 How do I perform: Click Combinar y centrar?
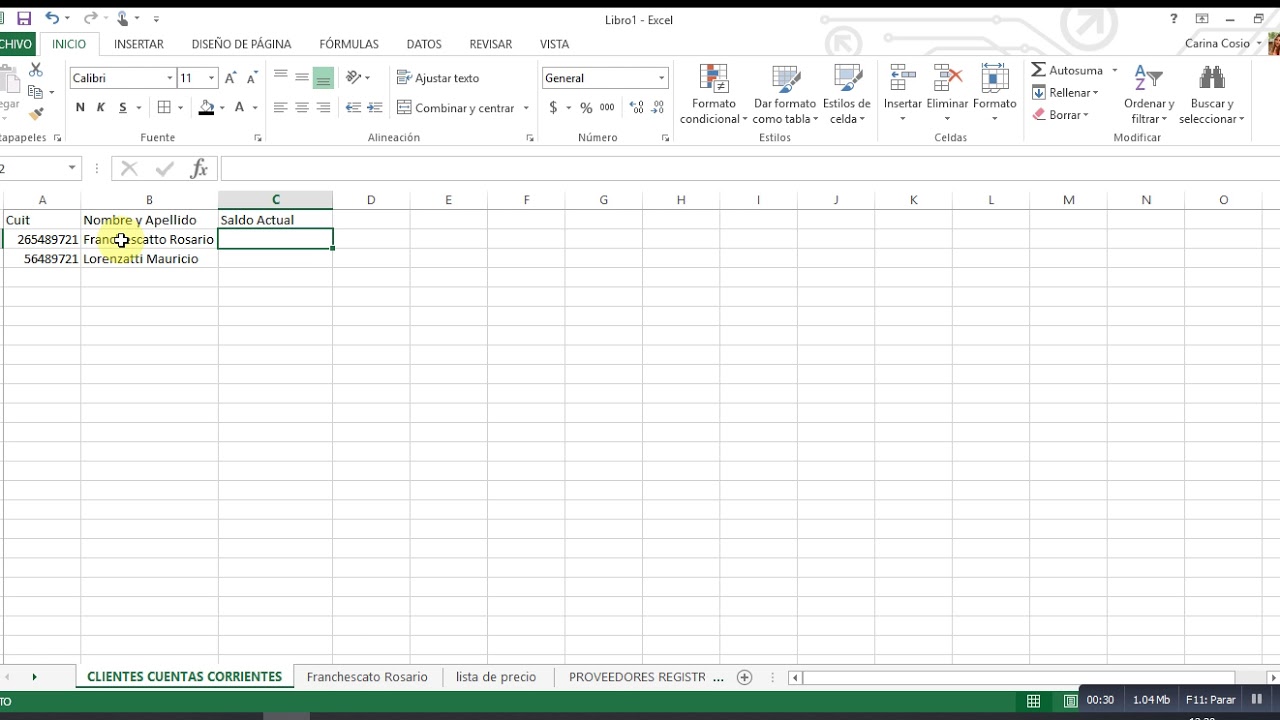pyautogui.click(x=456, y=108)
